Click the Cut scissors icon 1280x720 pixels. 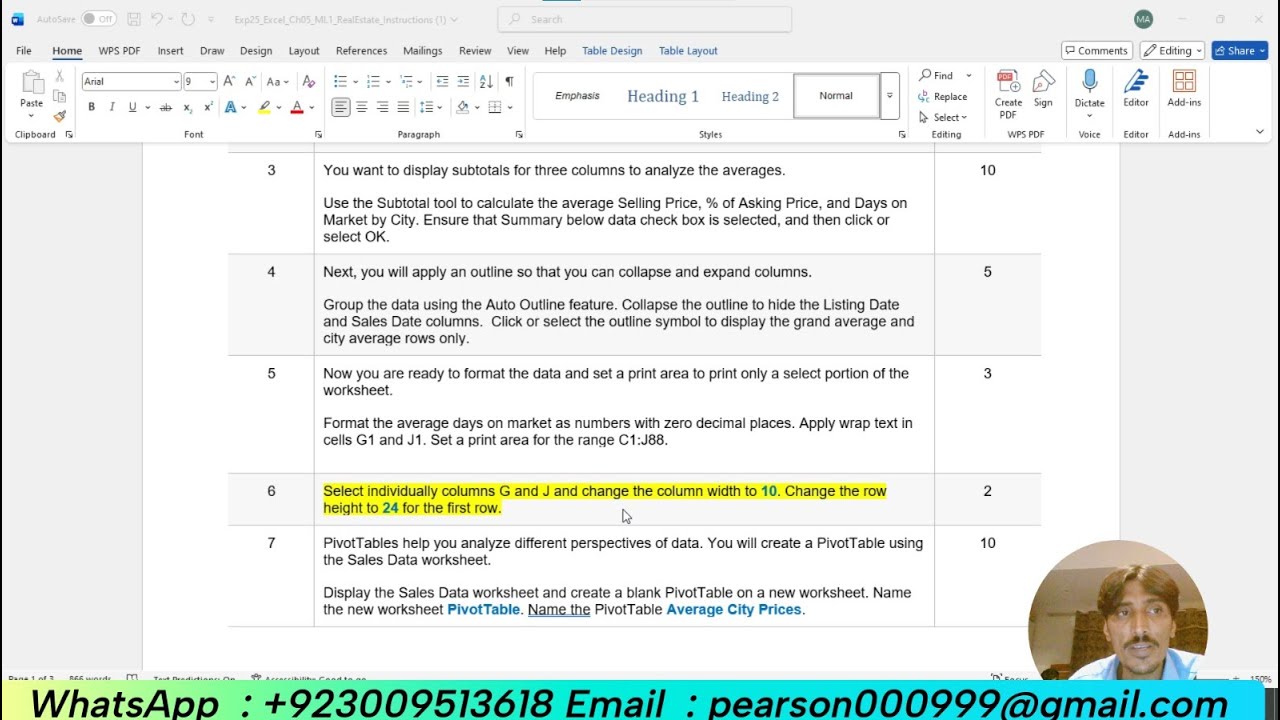coord(59,76)
